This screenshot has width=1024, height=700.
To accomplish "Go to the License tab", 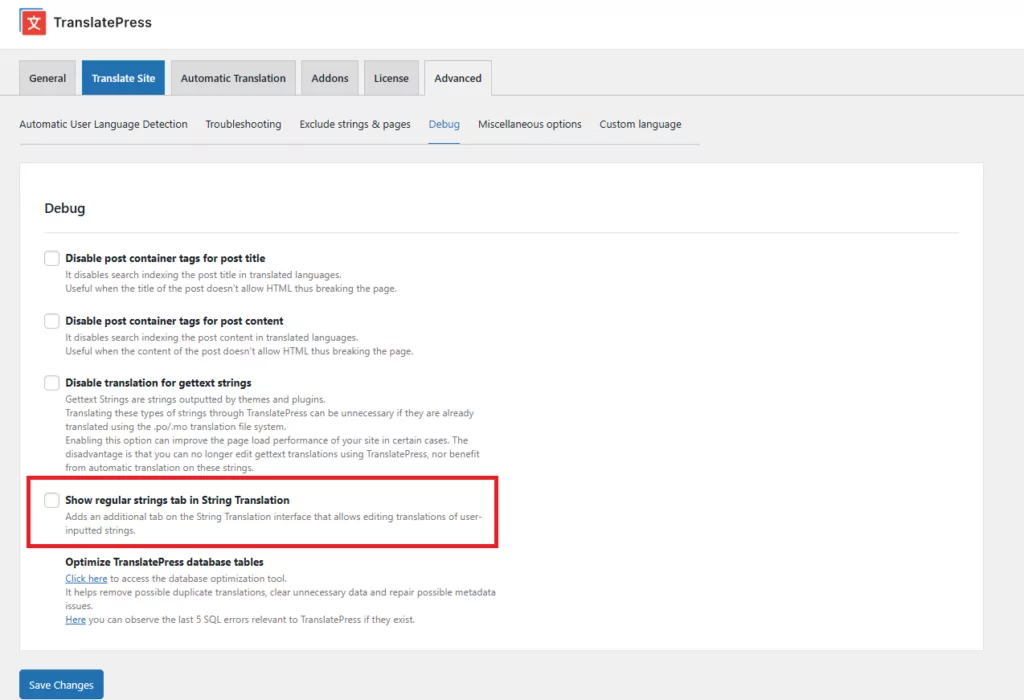I will (x=391, y=78).
